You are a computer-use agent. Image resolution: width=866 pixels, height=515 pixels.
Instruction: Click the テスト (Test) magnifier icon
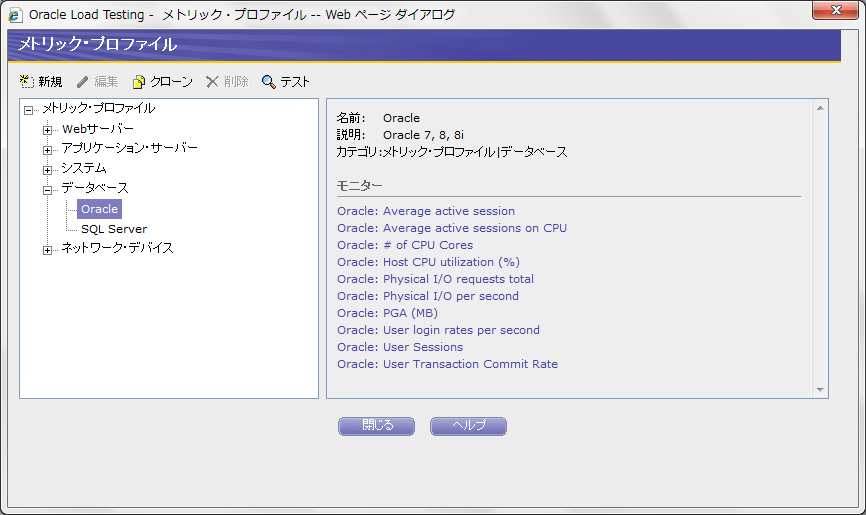268,82
